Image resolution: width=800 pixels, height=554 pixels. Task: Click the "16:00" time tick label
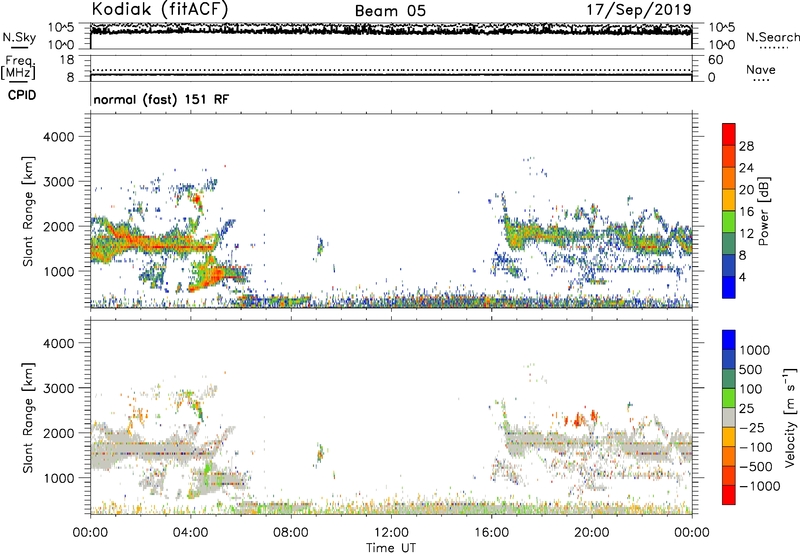pyautogui.click(x=491, y=533)
